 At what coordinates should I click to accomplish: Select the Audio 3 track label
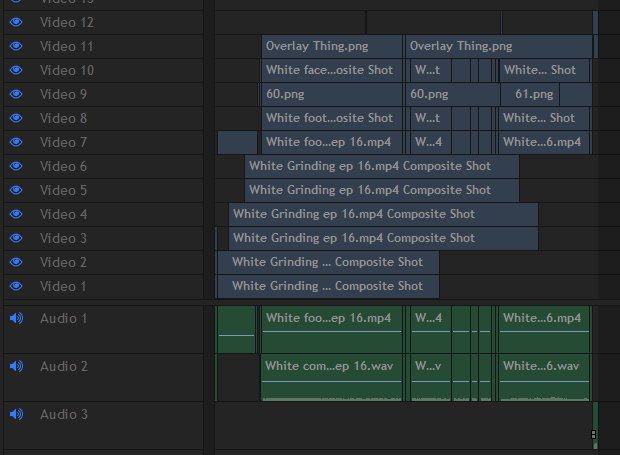pyautogui.click(x=64, y=415)
